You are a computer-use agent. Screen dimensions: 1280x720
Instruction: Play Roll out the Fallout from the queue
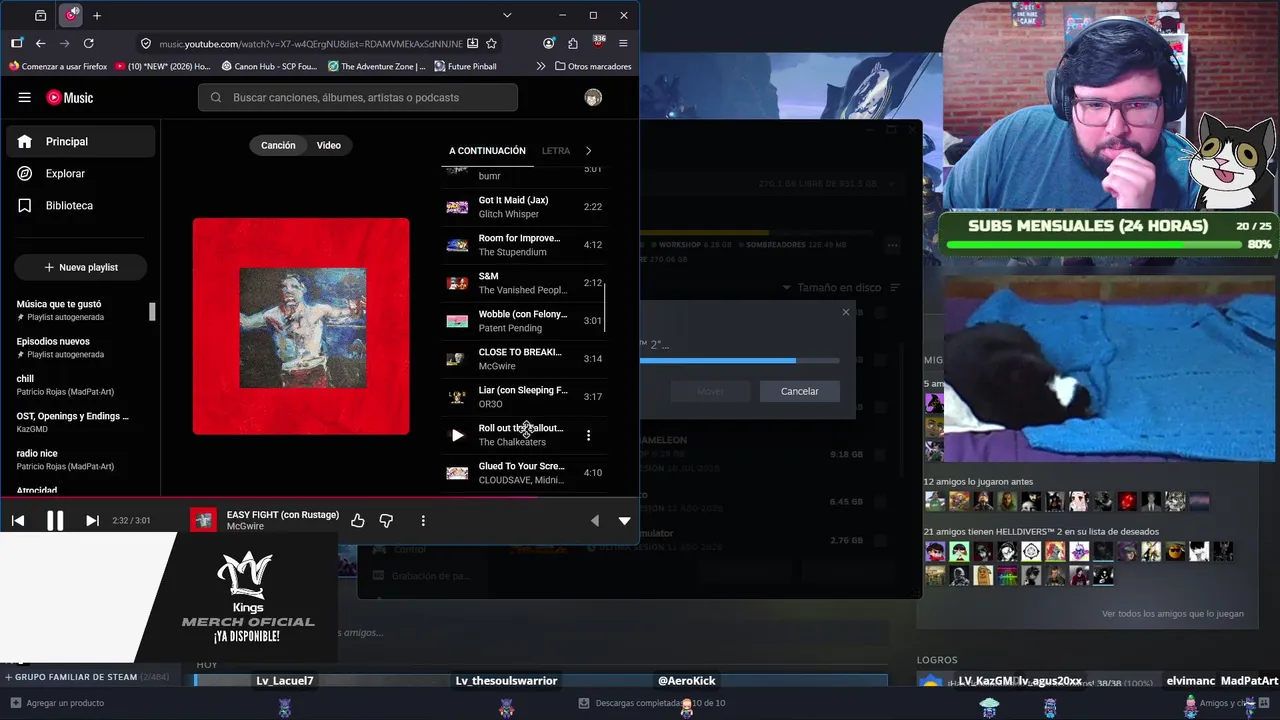457,435
